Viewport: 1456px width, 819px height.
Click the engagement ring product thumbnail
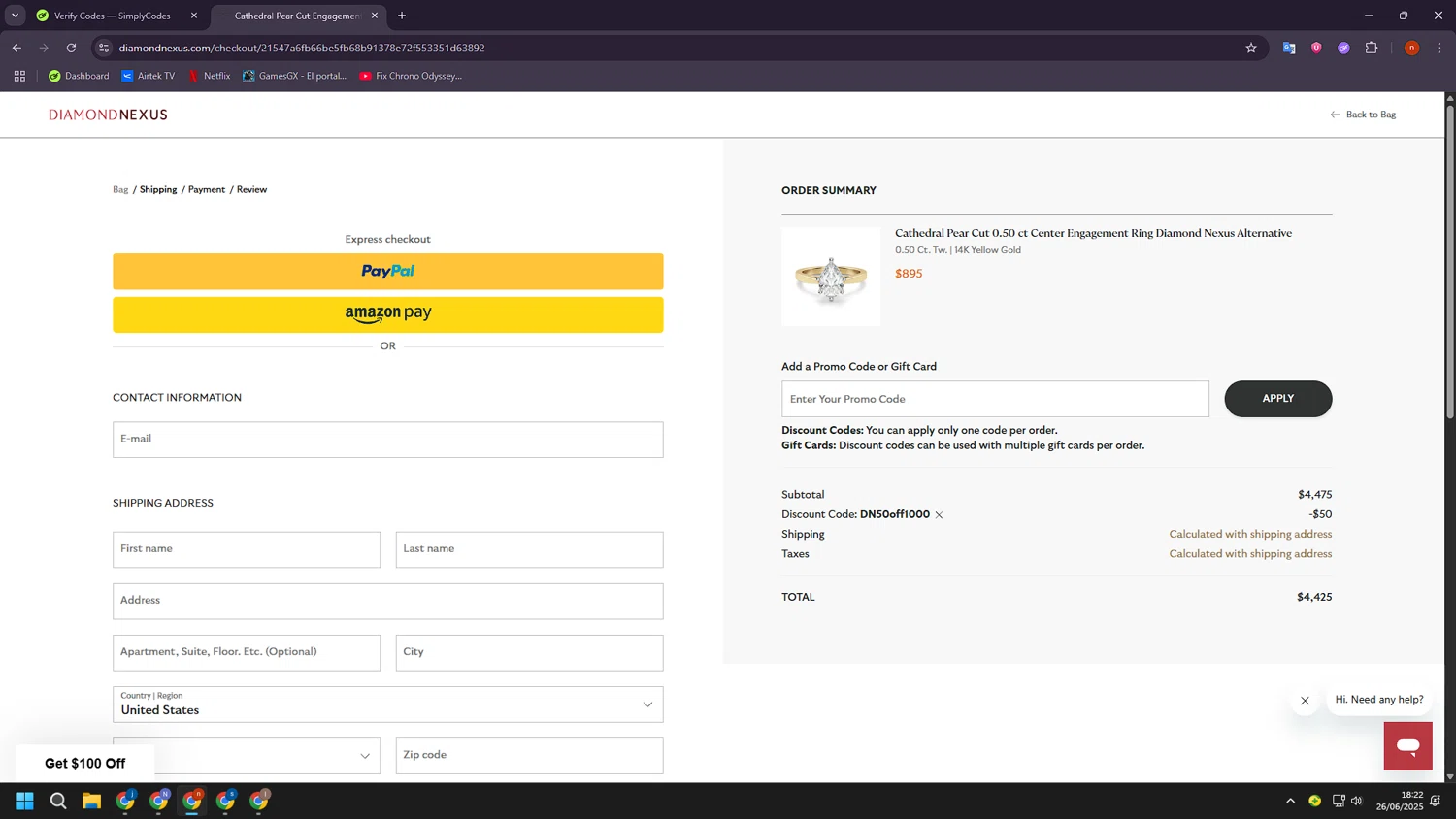pos(831,277)
